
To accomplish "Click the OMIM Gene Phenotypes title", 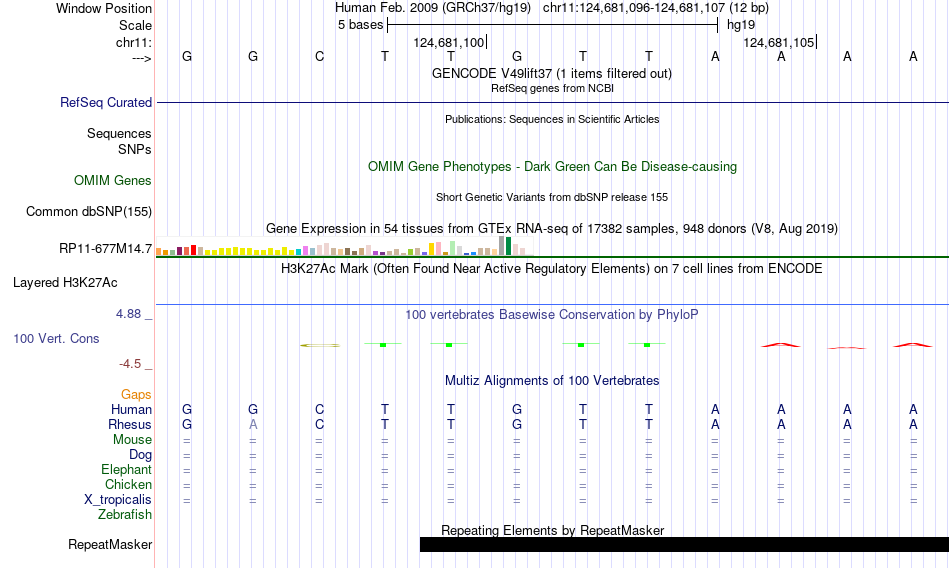I will [552, 167].
